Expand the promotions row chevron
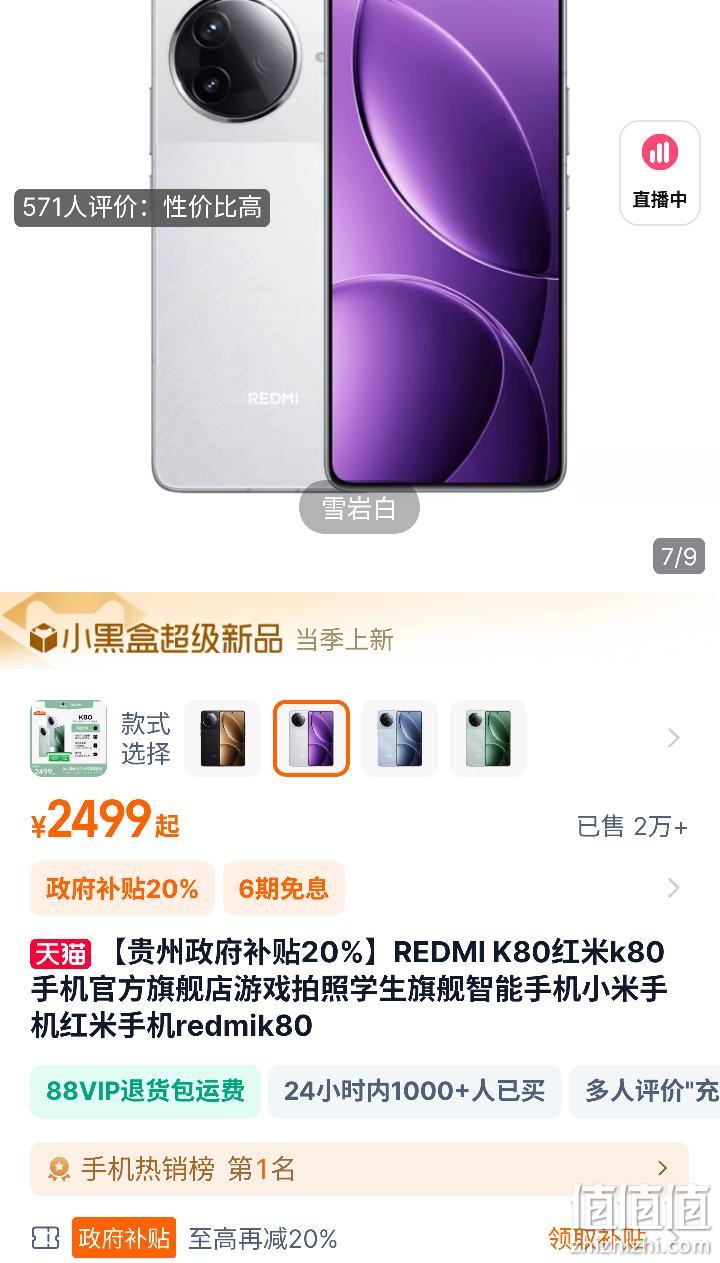 click(x=673, y=888)
